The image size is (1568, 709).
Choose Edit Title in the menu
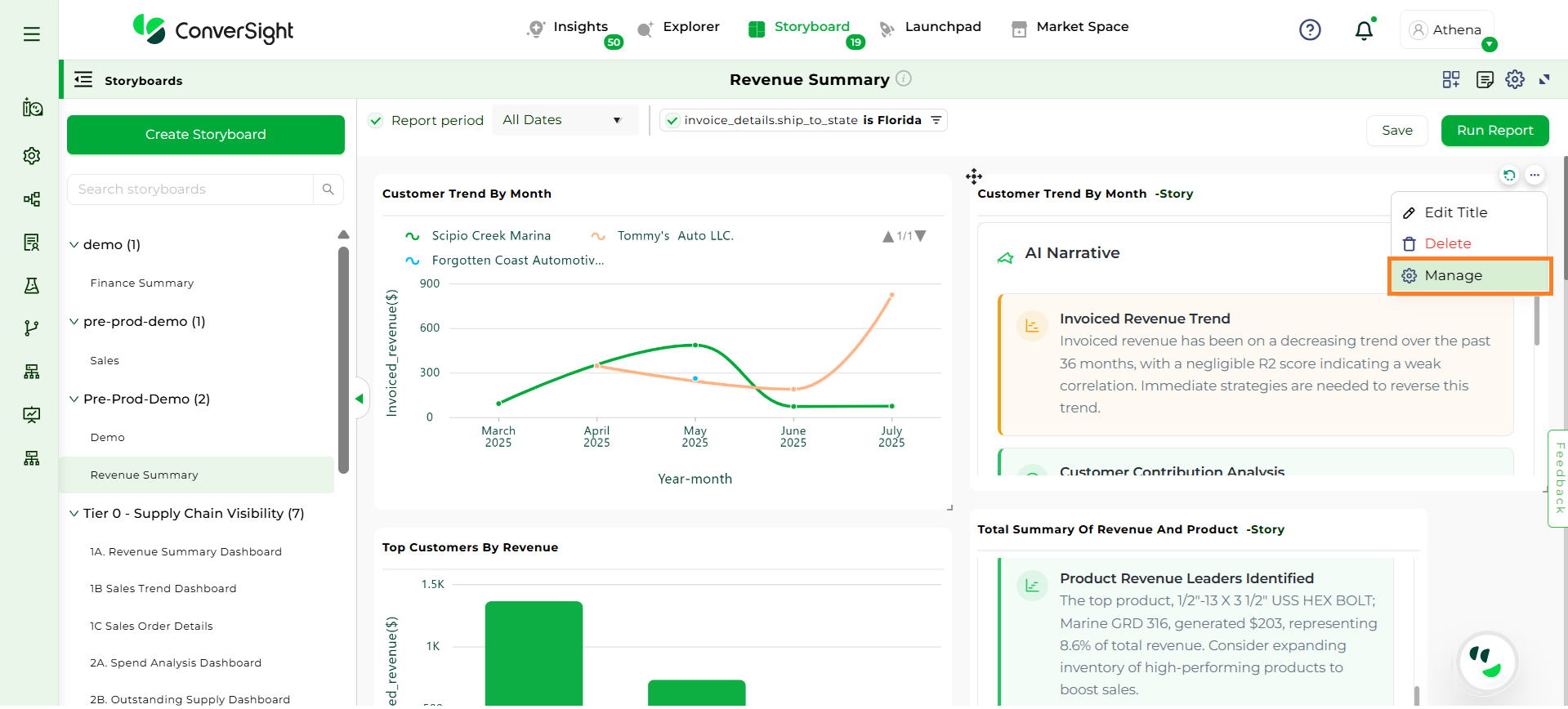click(x=1455, y=212)
